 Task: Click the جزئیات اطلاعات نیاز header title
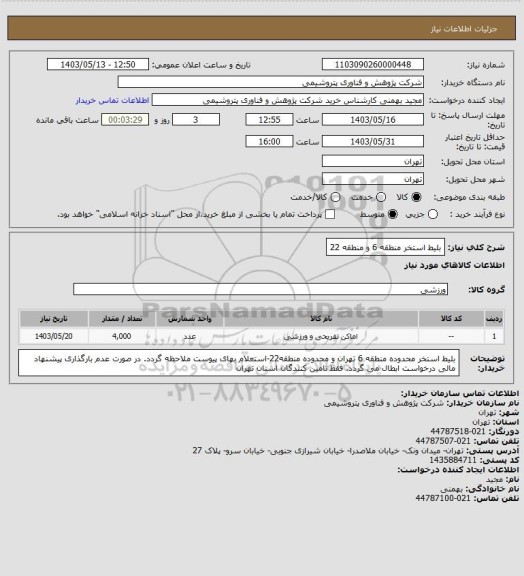[464, 29]
